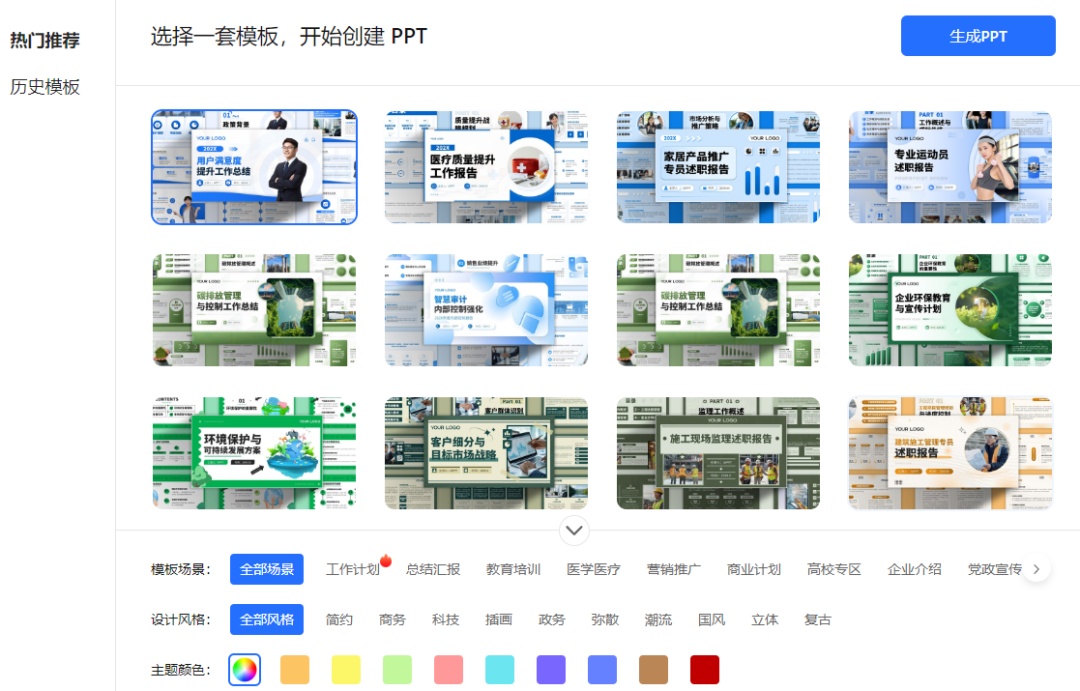Viewport: 1080px width, 691px height.
Task: Select the cyan theme color swatch
Action: tap(499, 670)
